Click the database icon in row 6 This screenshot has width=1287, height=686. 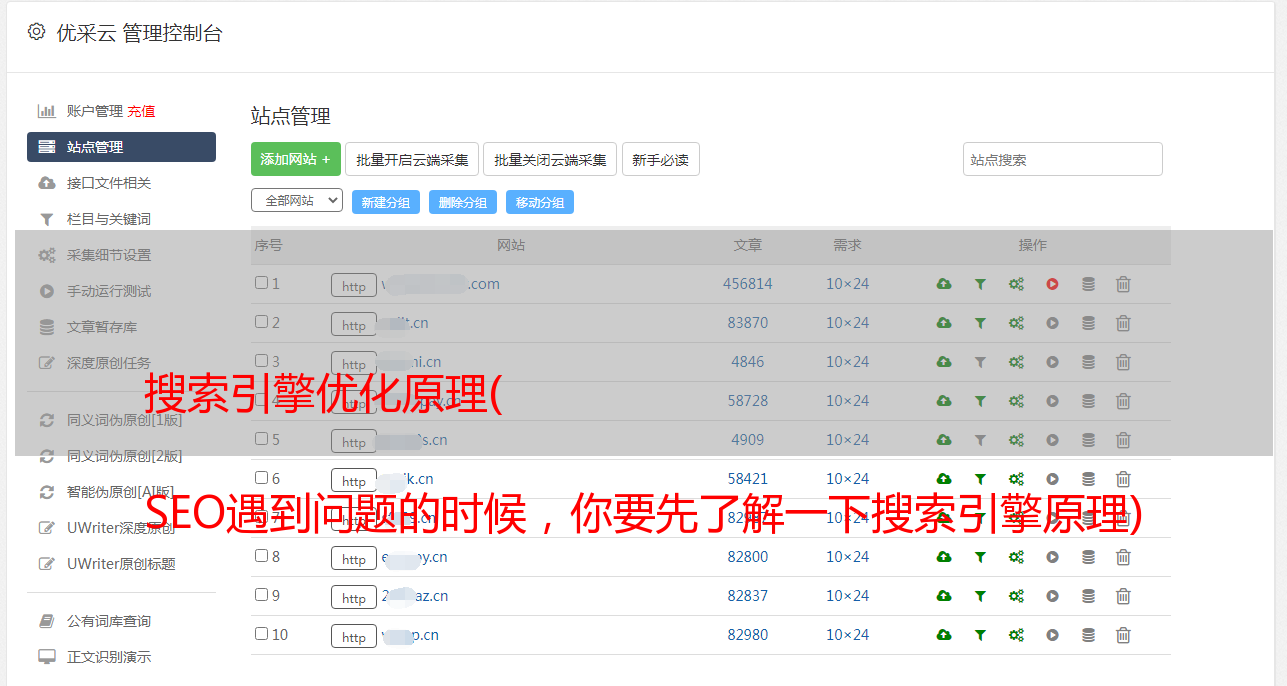[1088, 479]
